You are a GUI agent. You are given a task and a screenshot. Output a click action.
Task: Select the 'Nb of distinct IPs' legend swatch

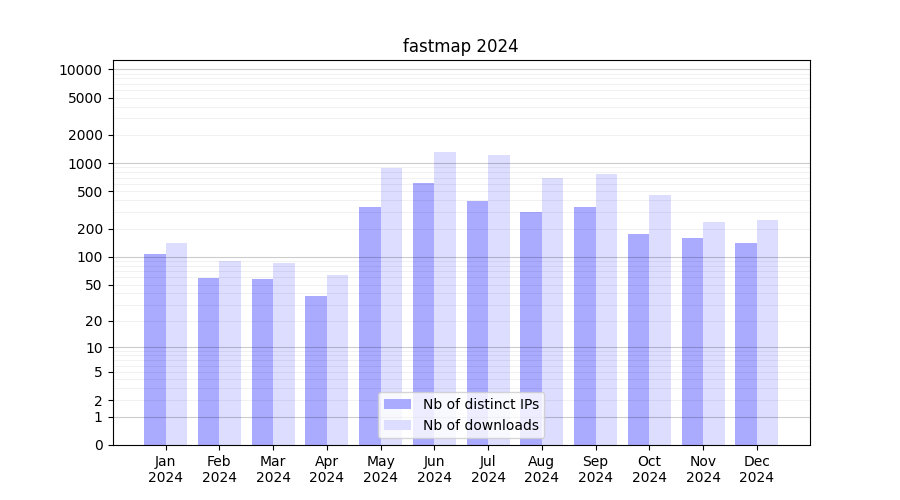pyautogui.click(x=397, y=404)
